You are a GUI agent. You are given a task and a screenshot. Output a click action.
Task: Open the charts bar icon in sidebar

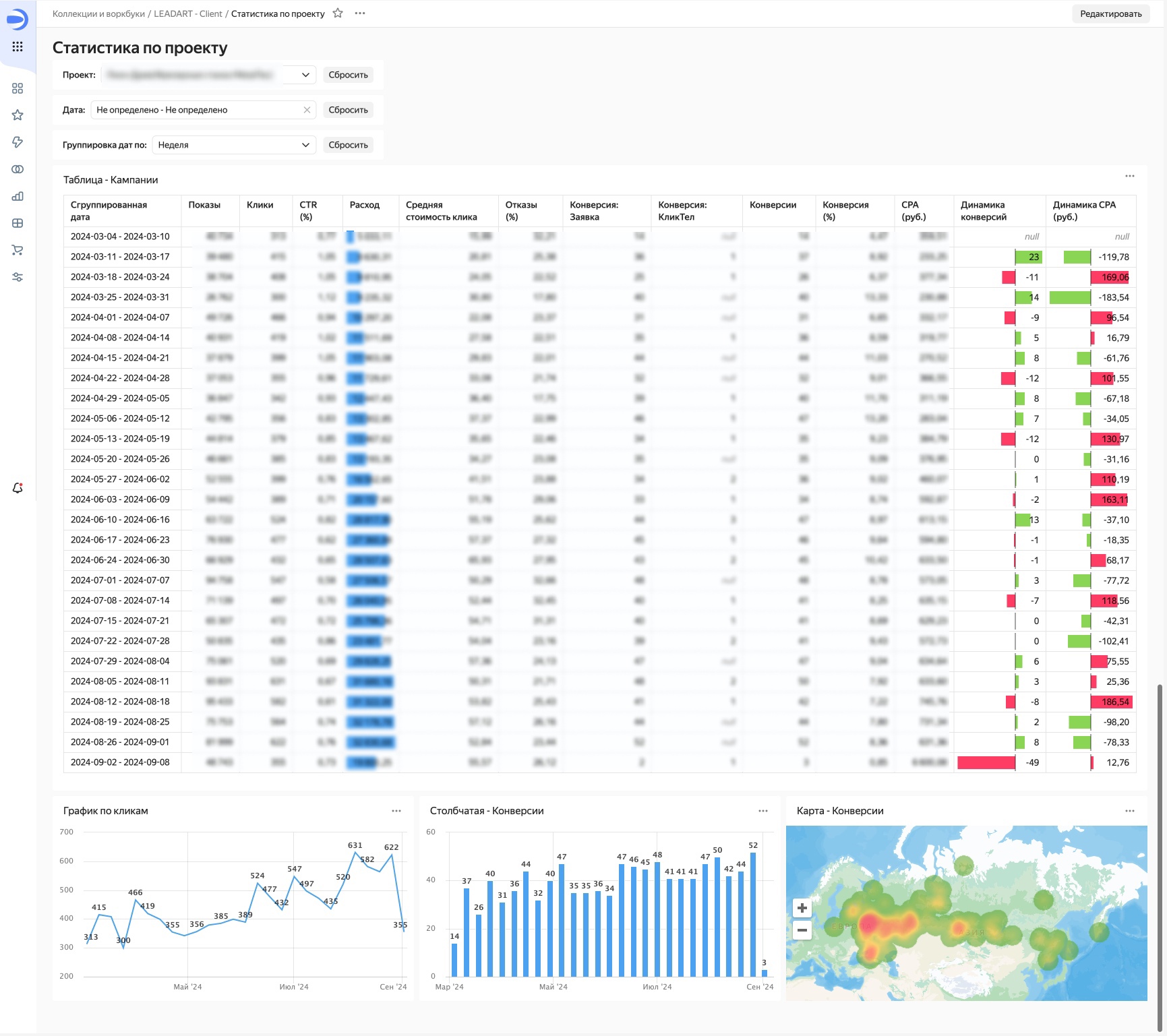pos(18,196)
